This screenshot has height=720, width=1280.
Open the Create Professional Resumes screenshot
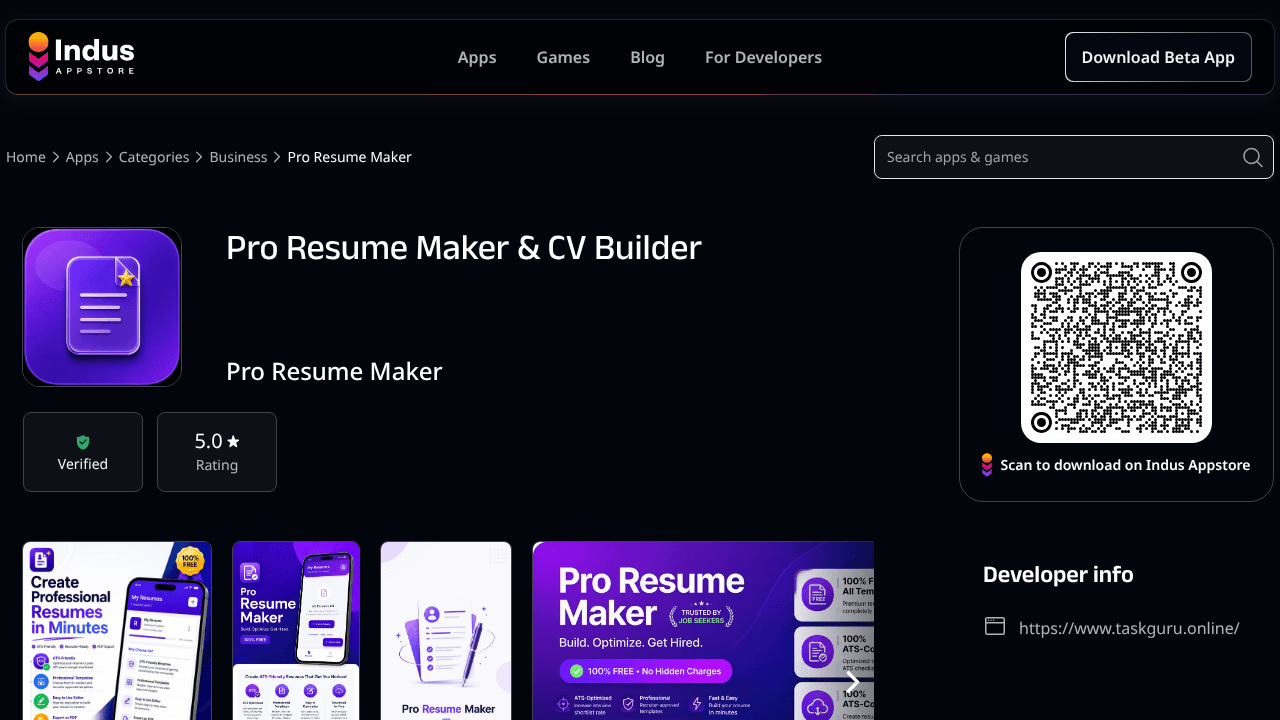[x=117, y=631]
